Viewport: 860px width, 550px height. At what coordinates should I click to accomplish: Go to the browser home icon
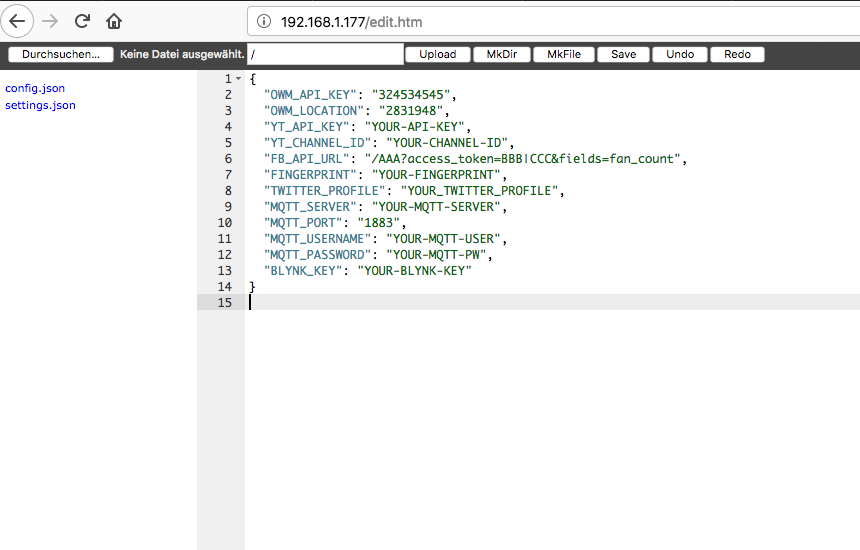114,21
